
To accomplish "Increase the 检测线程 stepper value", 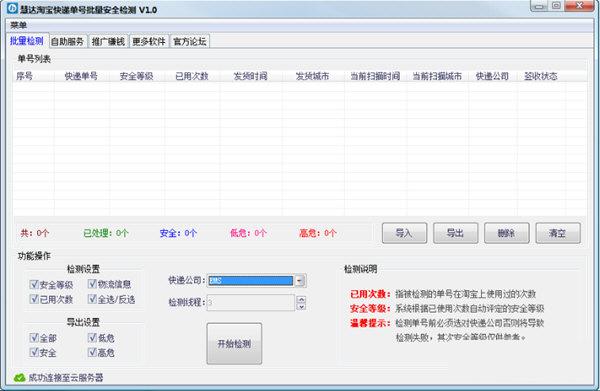I will point(301,299).
